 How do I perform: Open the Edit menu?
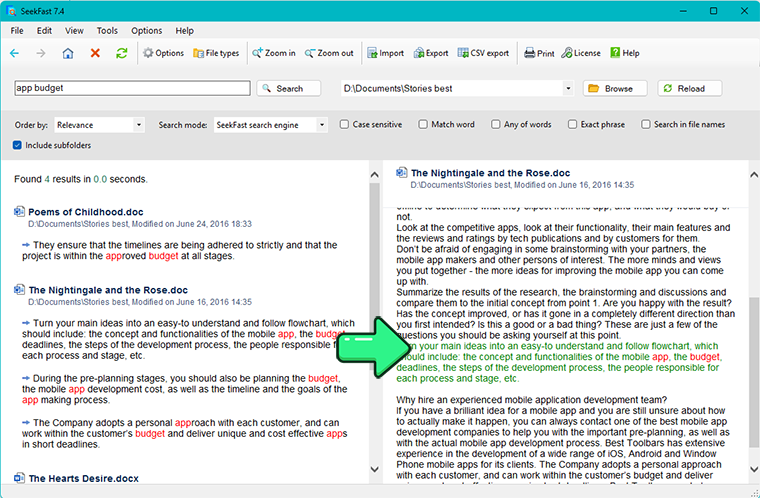point(44,31)
